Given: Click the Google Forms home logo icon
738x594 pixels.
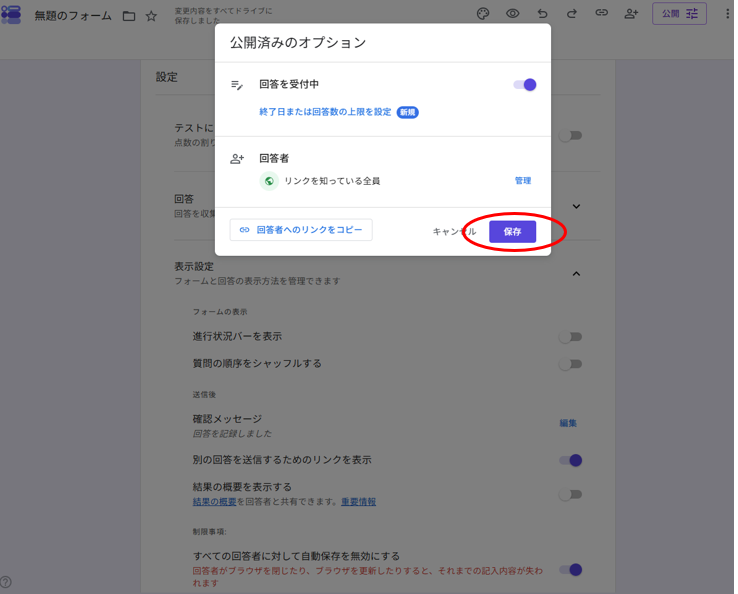Looking at the screenshot, I should [11, 15].
